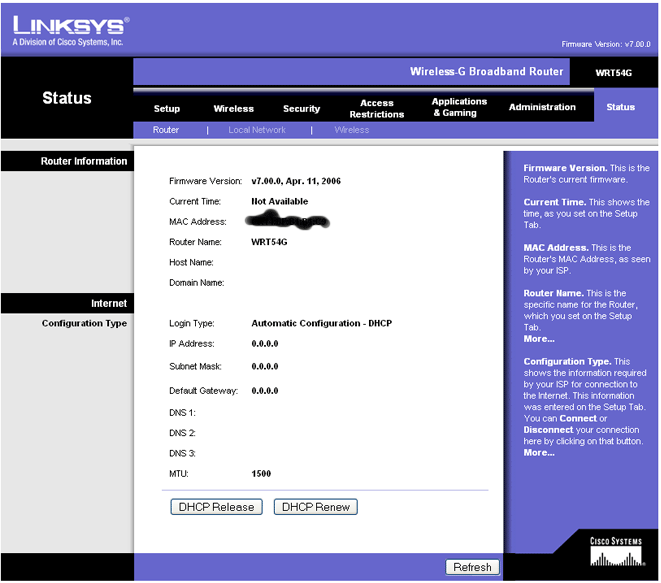Click the Cisco Systems logo
This screenshot has width=661, height=583.
coord(616,552)
